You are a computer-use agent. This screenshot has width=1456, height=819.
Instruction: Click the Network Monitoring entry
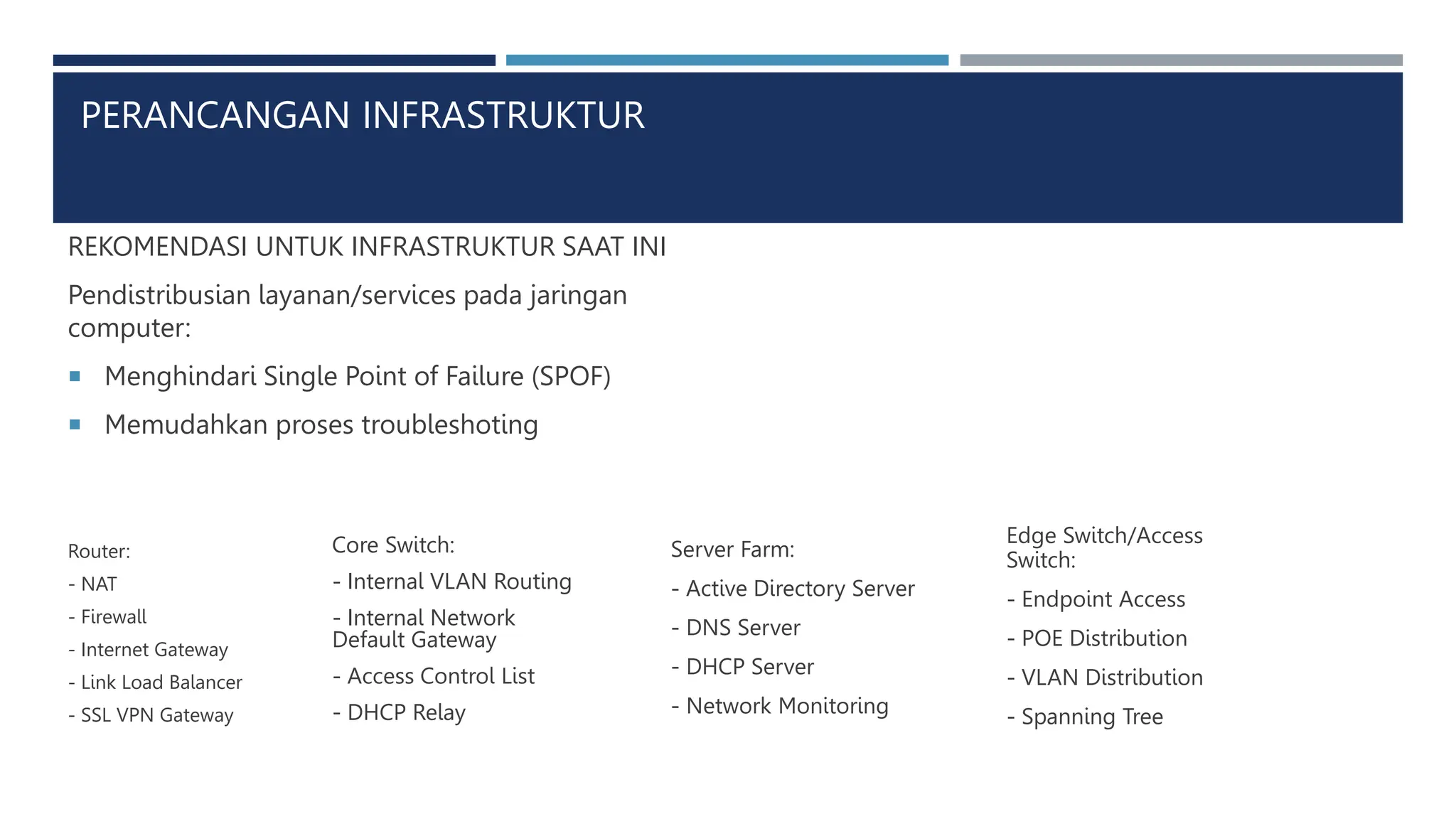coord(780,706)
